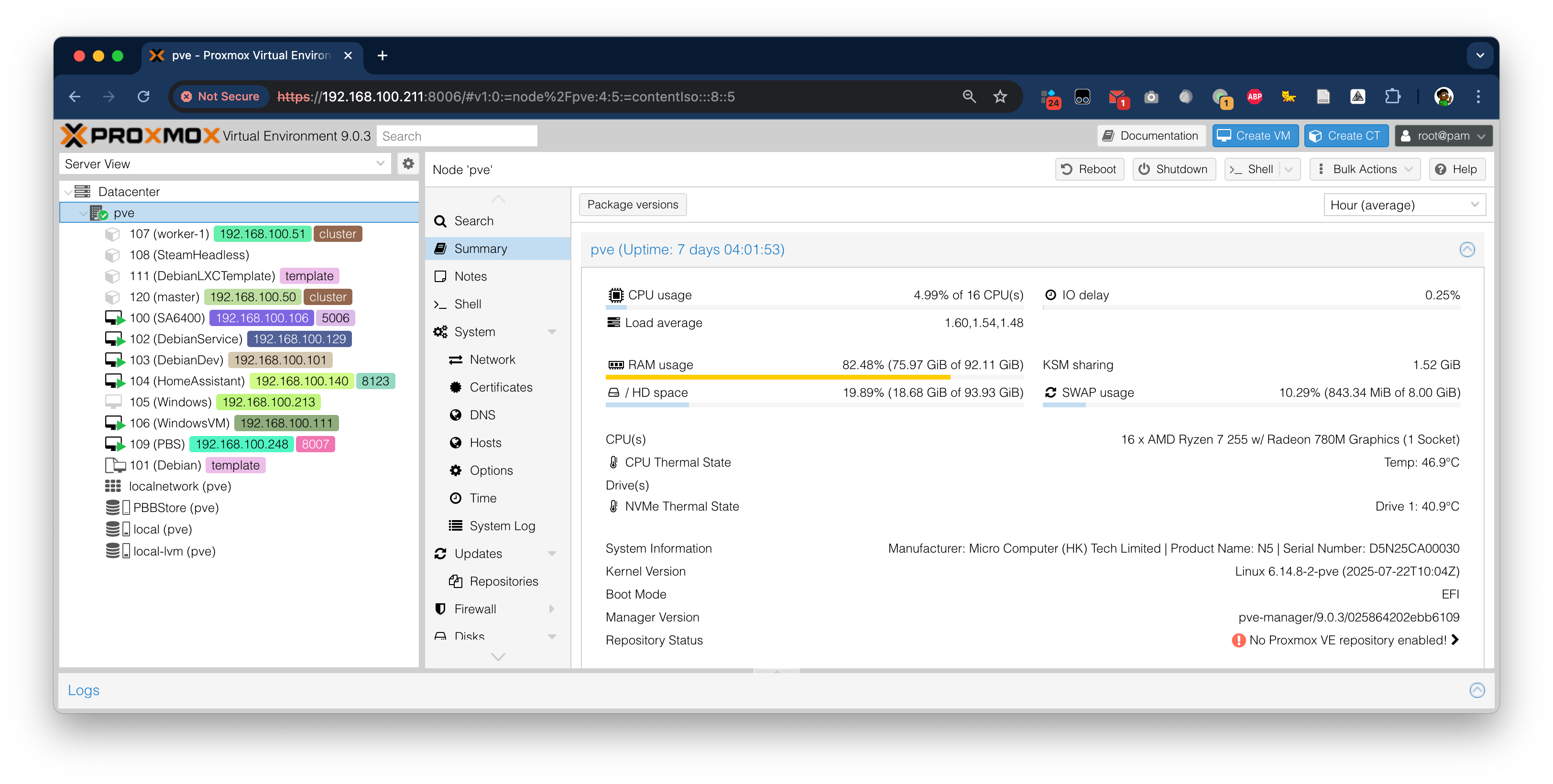1553x784 pixels.
Task: Click the RAM usage memory icon
Action: [615, 365]
